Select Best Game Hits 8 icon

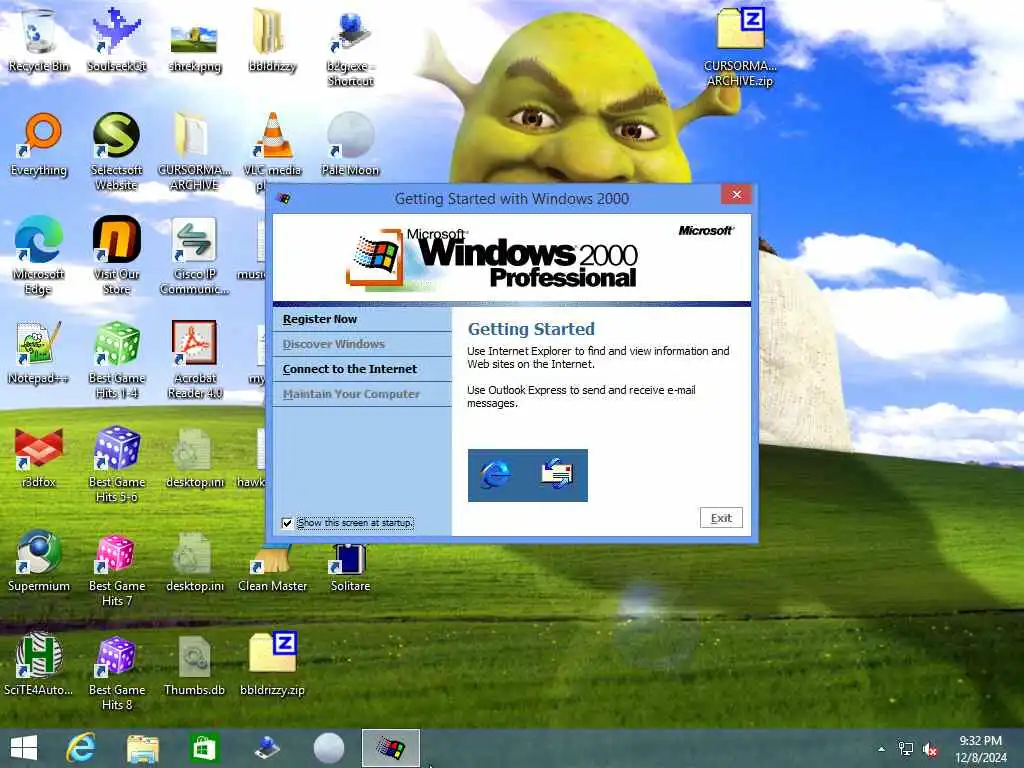click(116, 673)
